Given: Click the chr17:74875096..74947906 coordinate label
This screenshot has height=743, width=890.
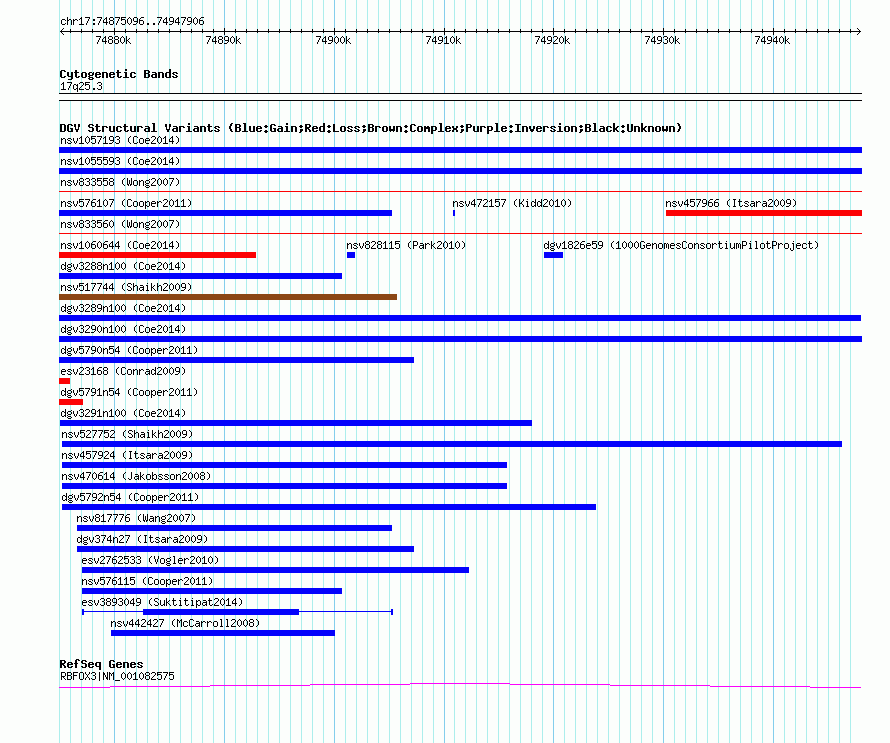Looking at the screenshot, I should [132, 22].
